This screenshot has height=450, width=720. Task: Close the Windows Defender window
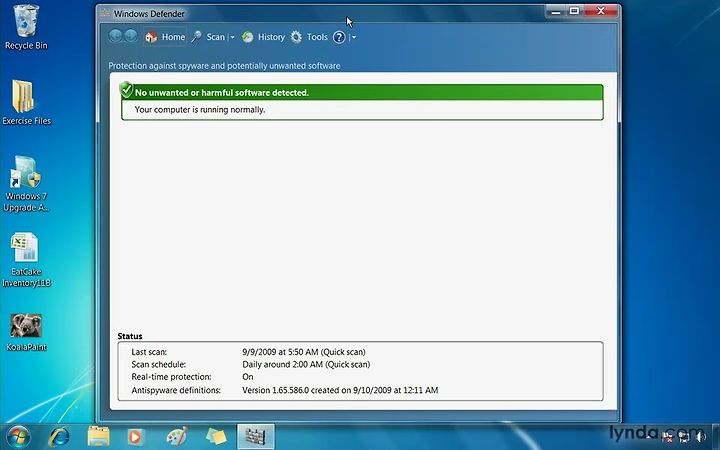(x=601, y=11)
